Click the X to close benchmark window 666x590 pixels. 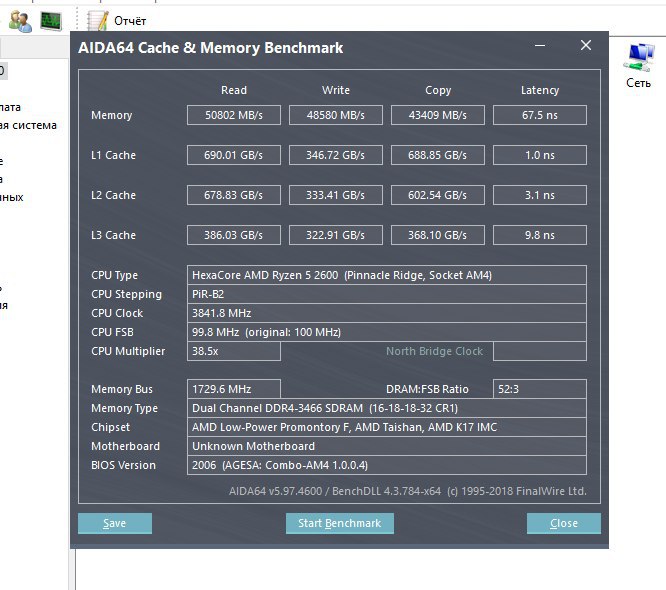click(x=586, y=45)
